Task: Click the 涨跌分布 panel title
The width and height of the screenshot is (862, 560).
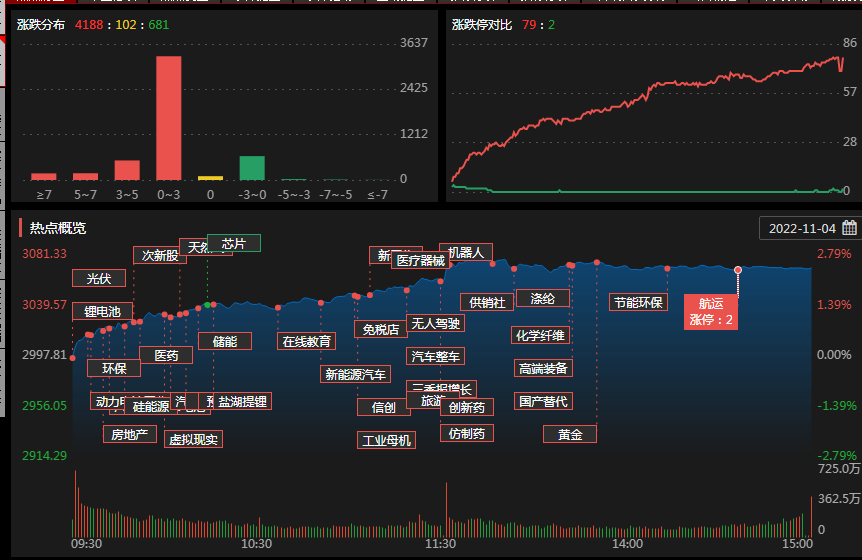Action: click(x=41, y=25)
